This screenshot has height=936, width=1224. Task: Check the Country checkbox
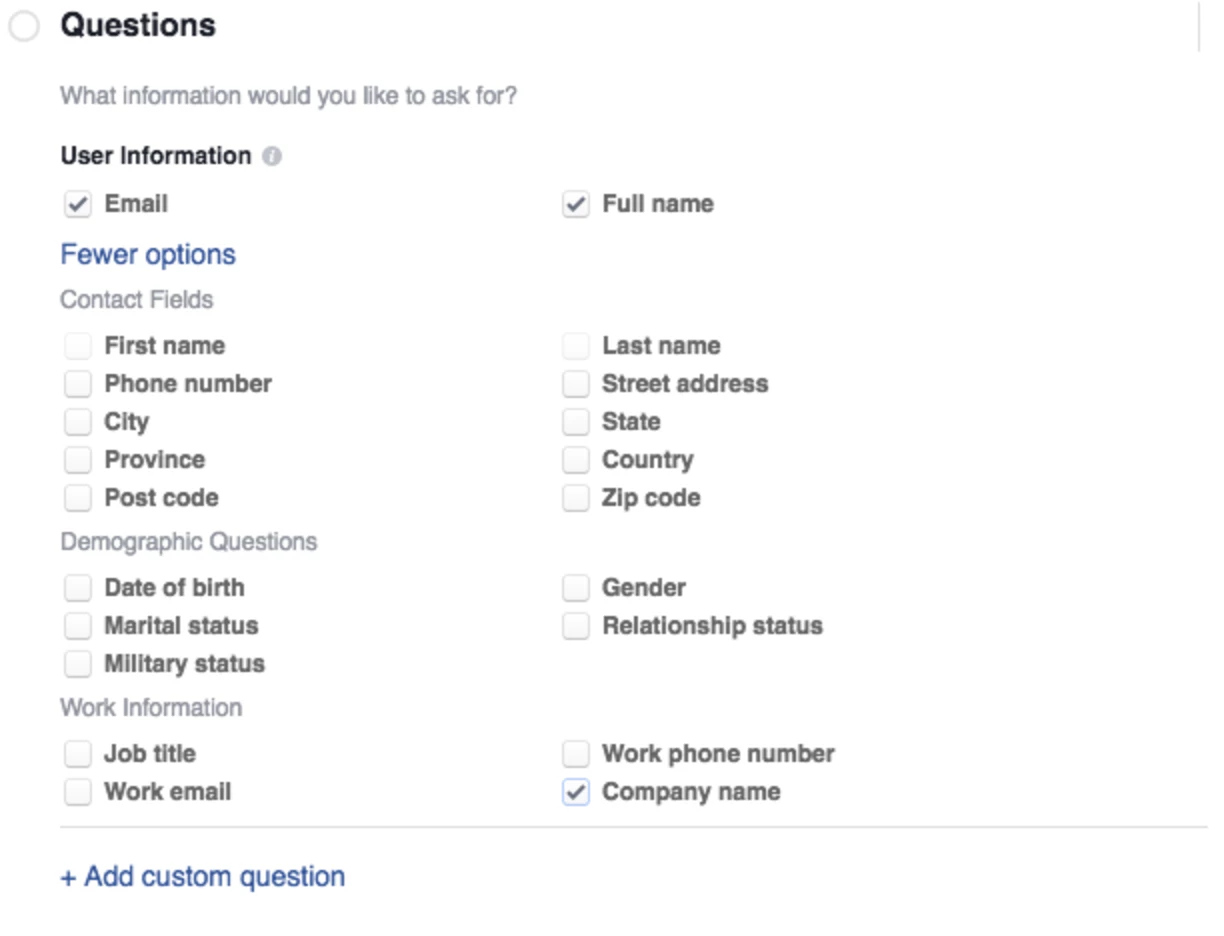575,460
